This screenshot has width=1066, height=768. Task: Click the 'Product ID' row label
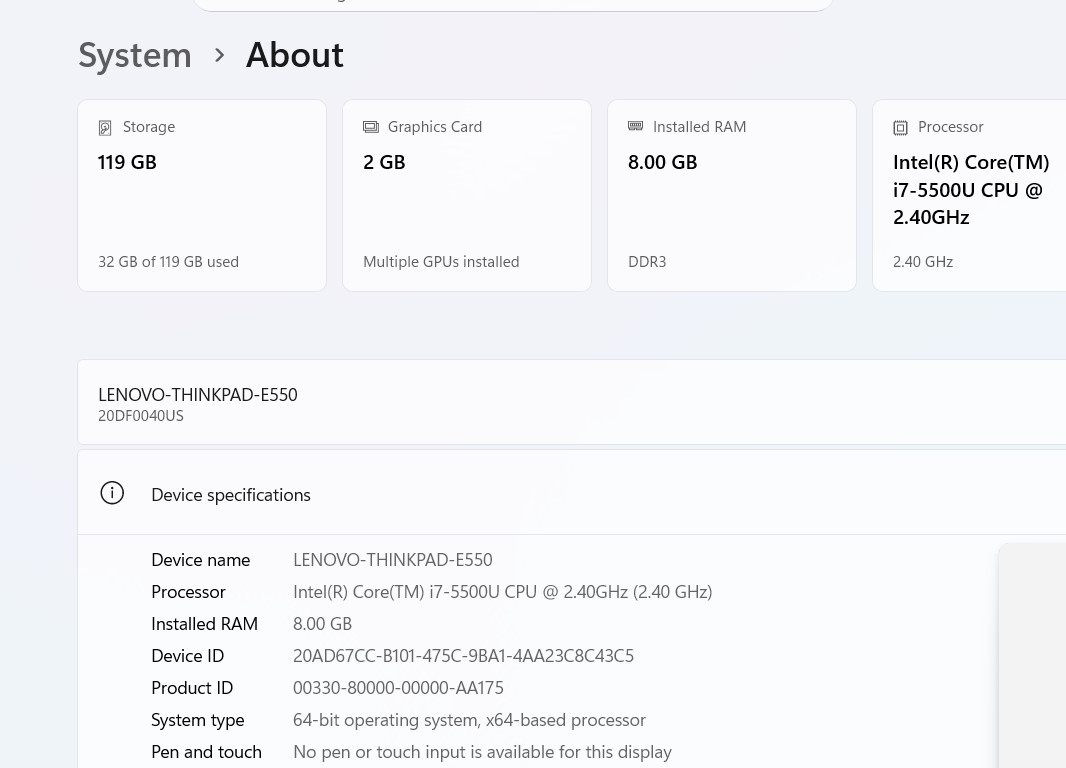tap(192, 688)
